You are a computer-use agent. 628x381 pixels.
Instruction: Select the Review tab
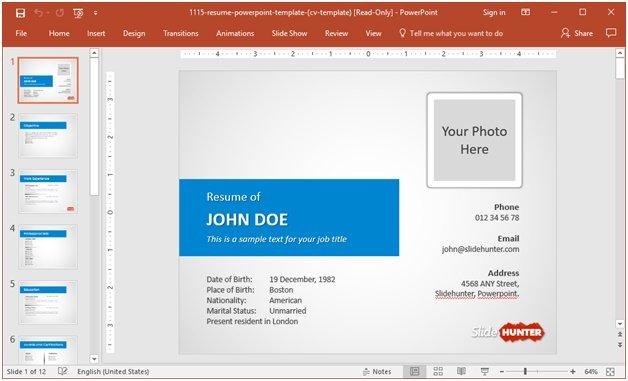click(x=336, y=33)
